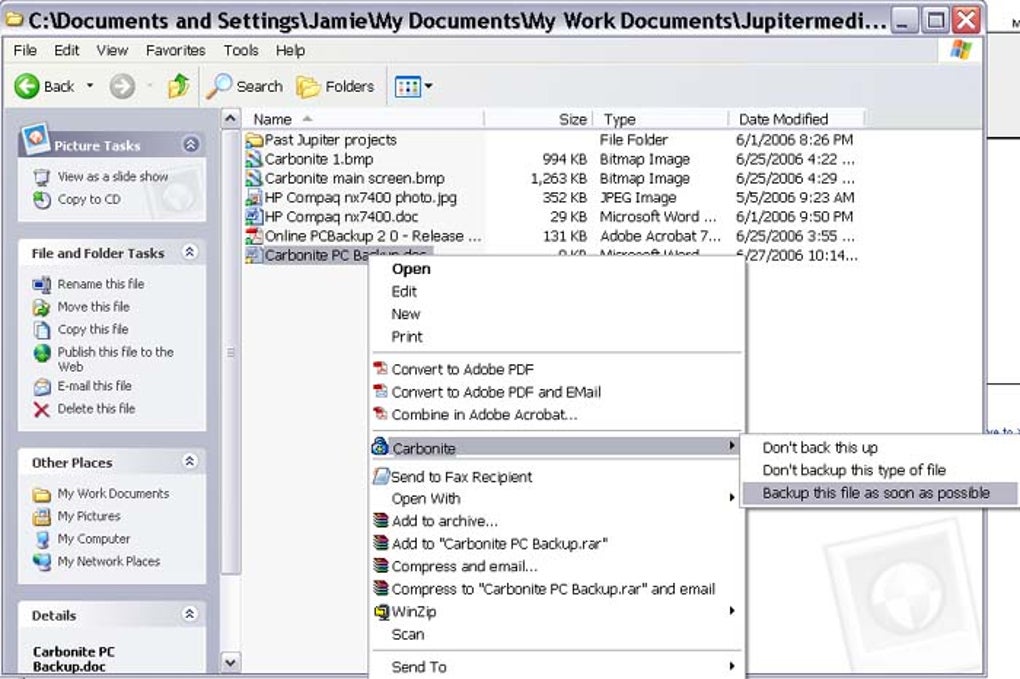Image resolution: width=1020 pixels, height=679 pixels.
Task: Select the HP Compaq nx7400 photo.jpg file name
Action: 360,198
